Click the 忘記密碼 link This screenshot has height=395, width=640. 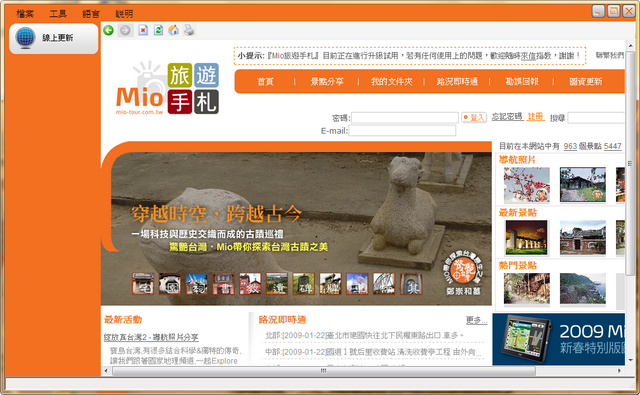[x=507, y=117]
